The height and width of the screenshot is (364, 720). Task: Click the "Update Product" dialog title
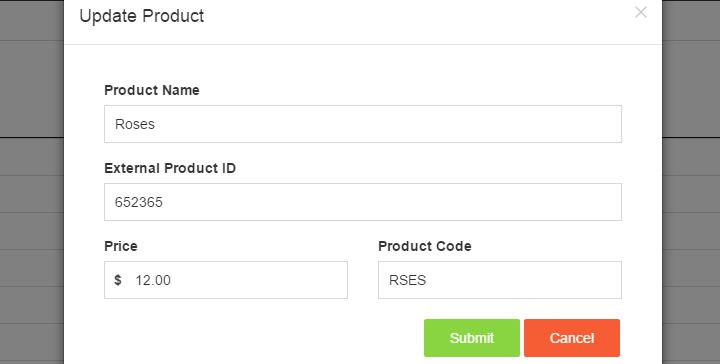pos(141,16)
